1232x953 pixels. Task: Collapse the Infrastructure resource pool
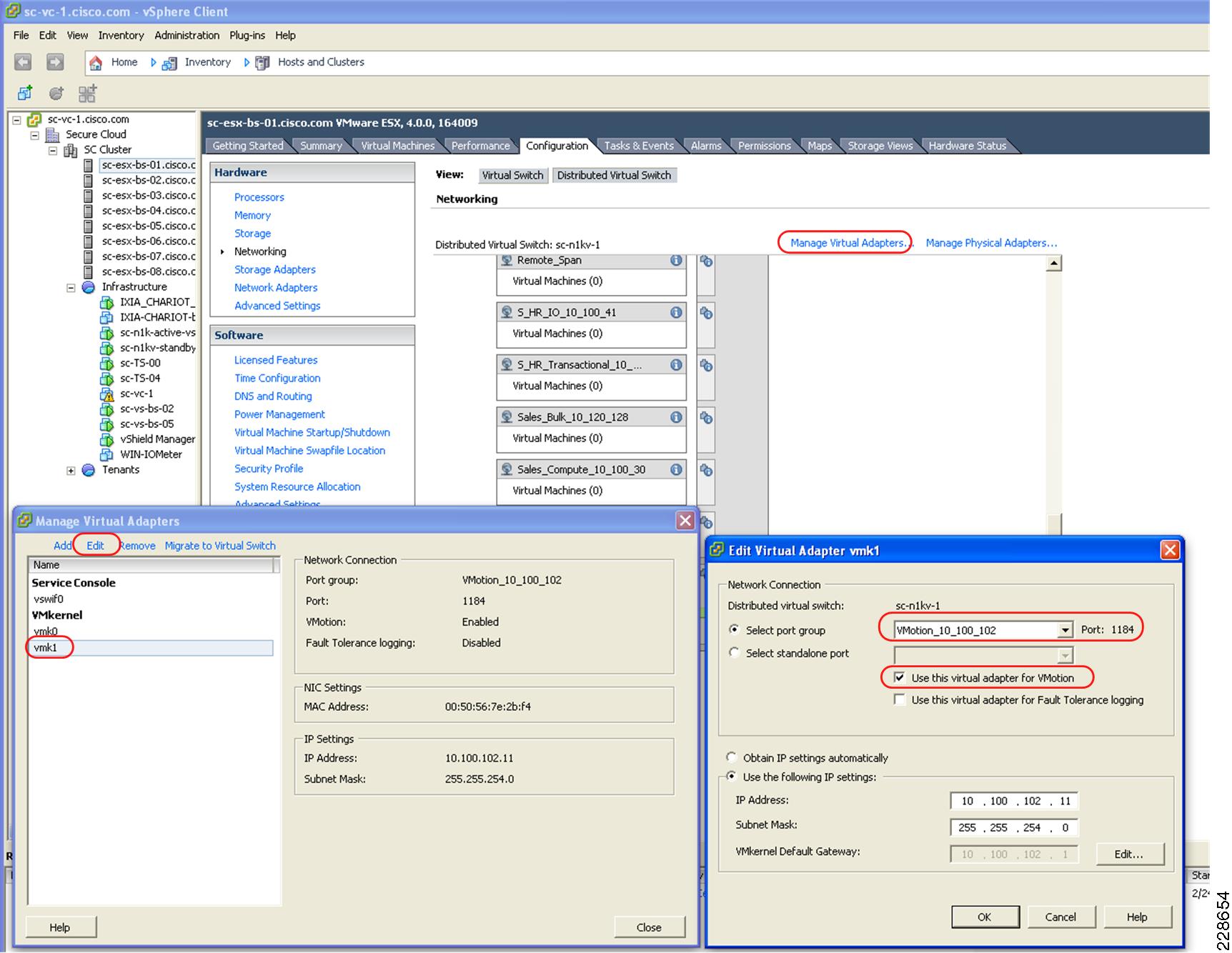(71, 288)
